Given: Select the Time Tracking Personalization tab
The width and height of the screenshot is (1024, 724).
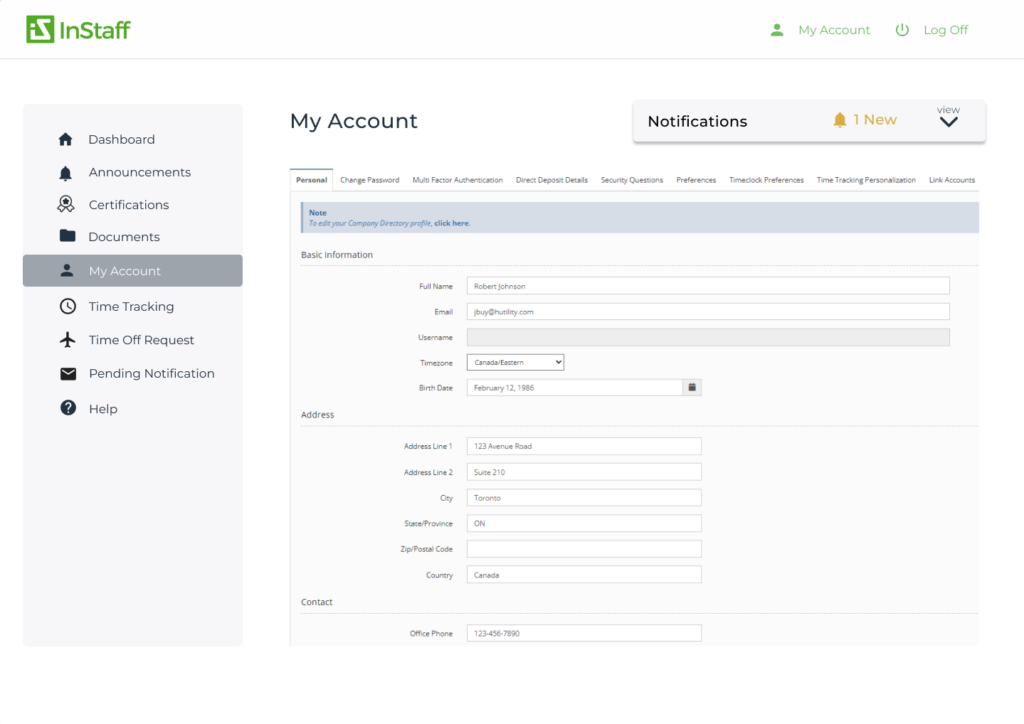Looking at the screenshot, I should tap(866, 180).
